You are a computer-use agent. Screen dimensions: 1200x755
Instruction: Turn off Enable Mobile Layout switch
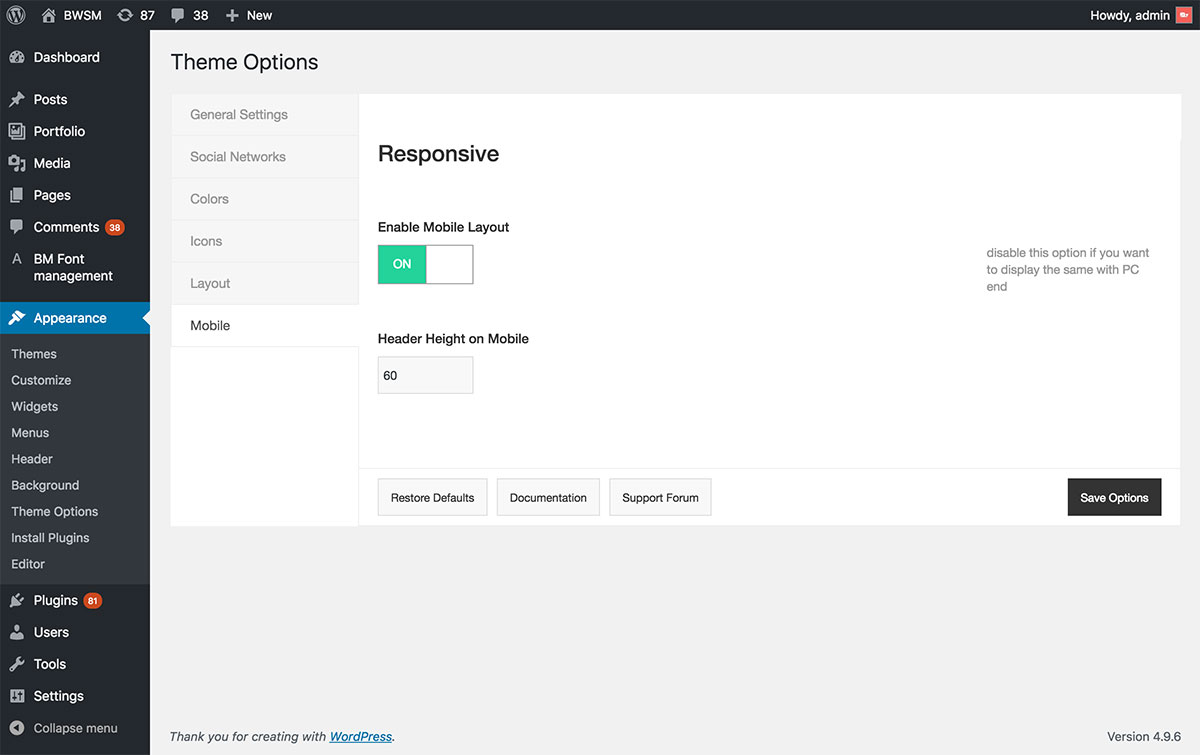(x=425, y=264)
